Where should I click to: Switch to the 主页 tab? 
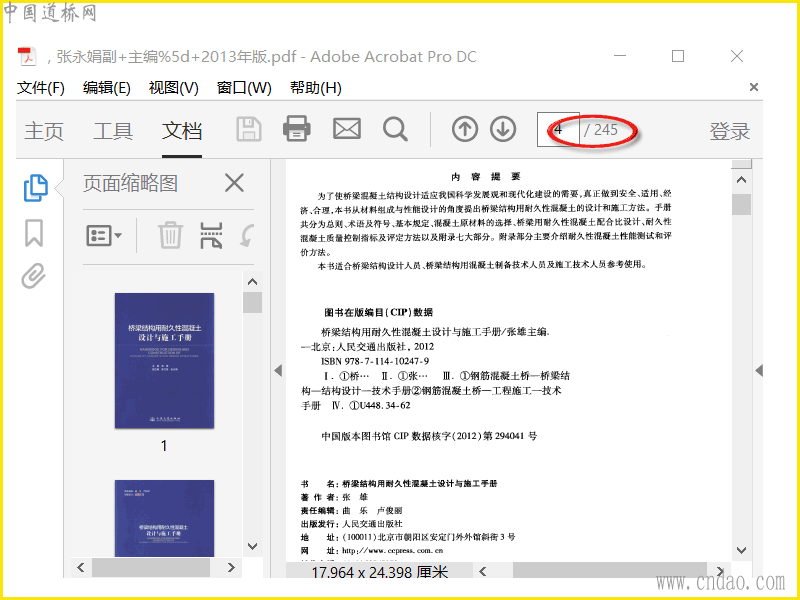[x=44, y=131]
